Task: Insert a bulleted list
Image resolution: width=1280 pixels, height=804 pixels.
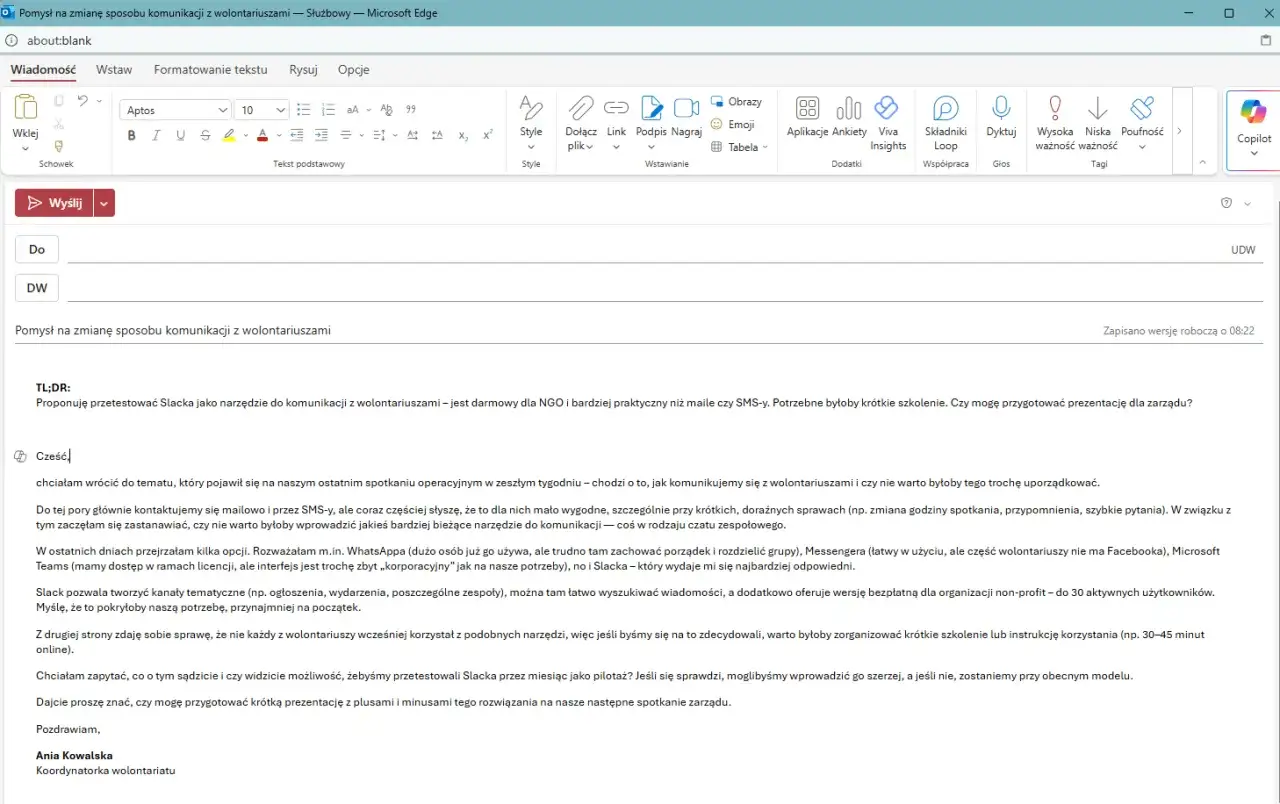Action: coord(303,110)
